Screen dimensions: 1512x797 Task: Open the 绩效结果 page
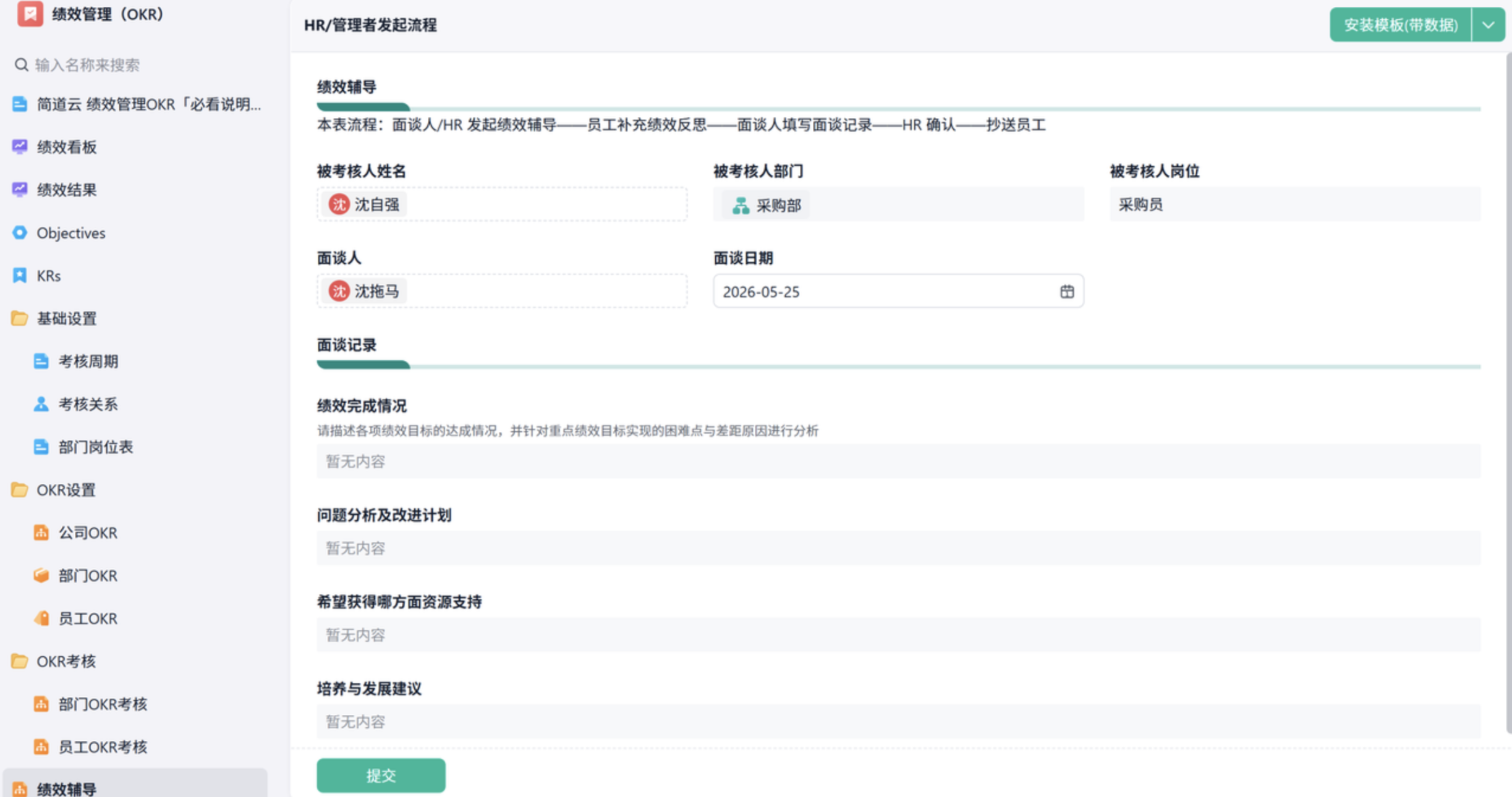tap(67, 189)
